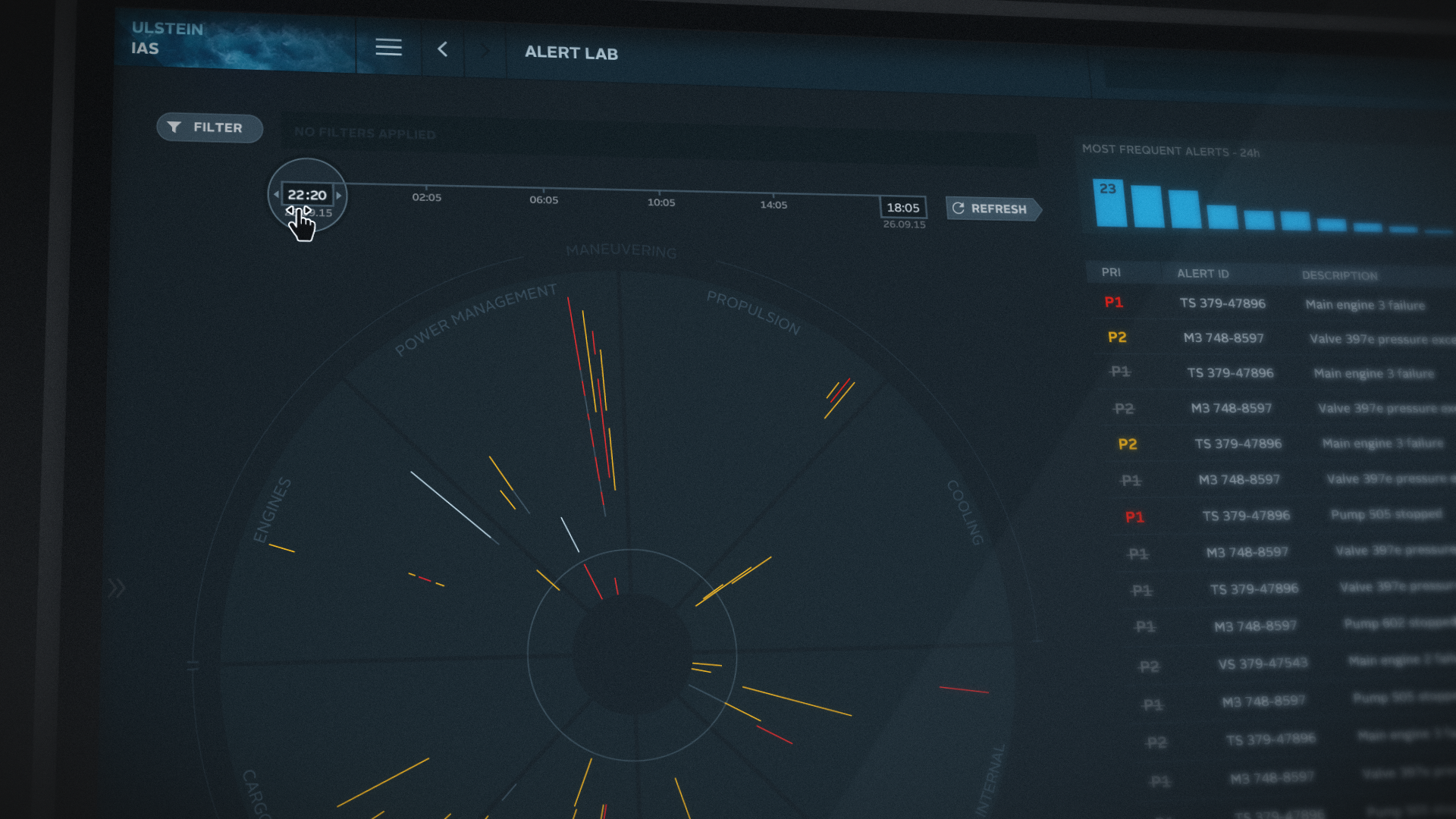The width and height of the screenshot is (1456, 819).
Task: Expand the side panel double chevron
Action: [x=116, y=588]
